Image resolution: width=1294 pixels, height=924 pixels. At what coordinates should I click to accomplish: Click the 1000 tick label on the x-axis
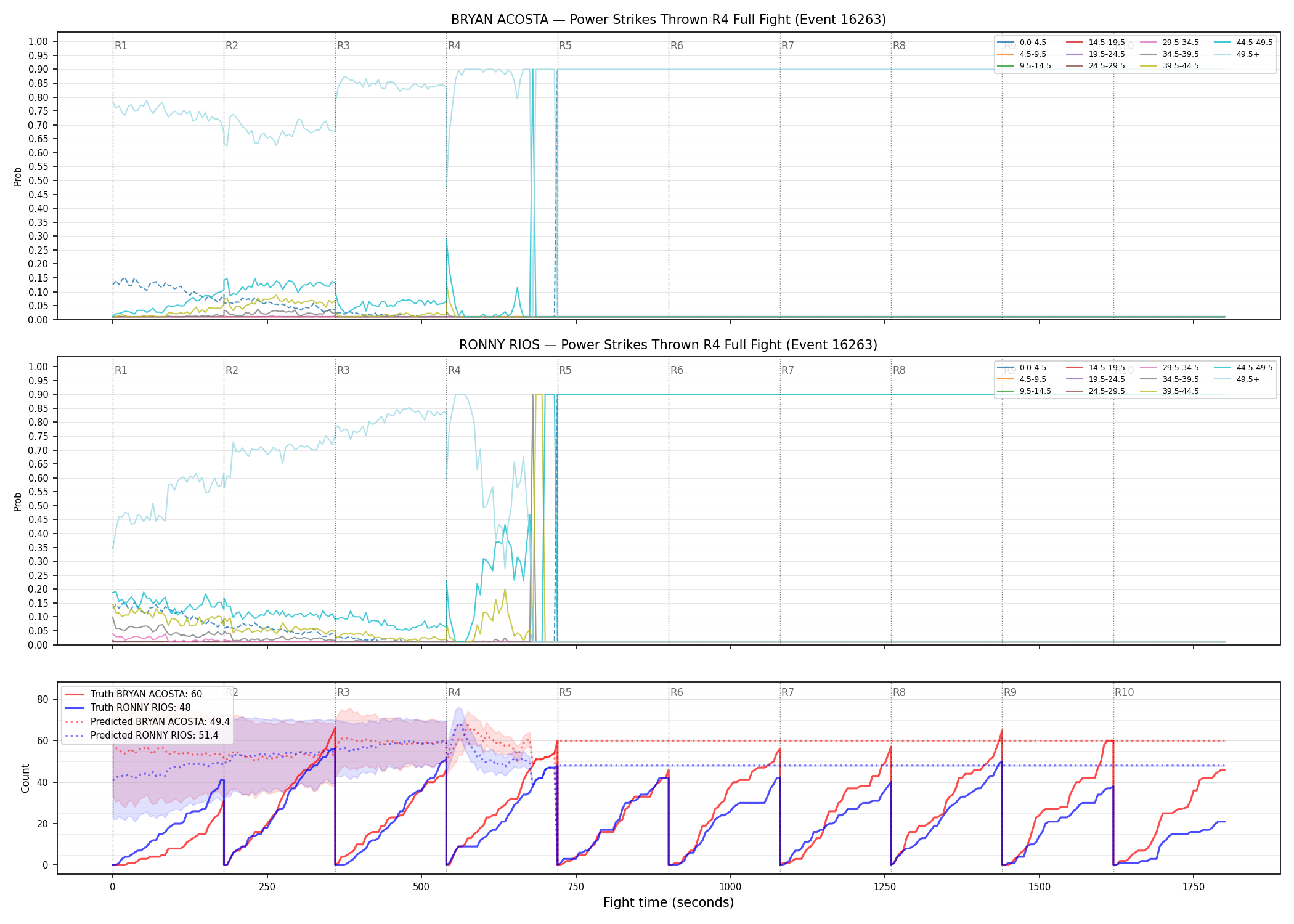click(x=730, y=886)
